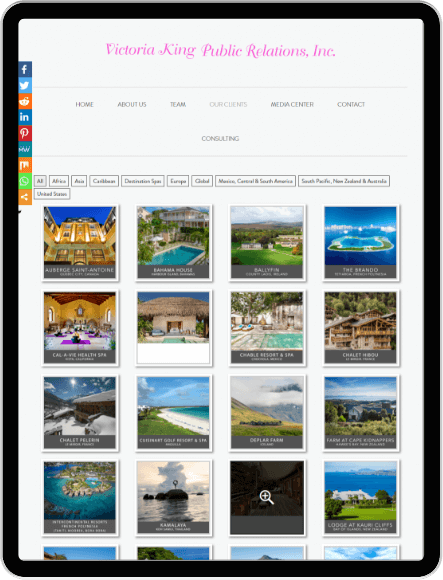Open the Media Center menu item

[292, 105]
